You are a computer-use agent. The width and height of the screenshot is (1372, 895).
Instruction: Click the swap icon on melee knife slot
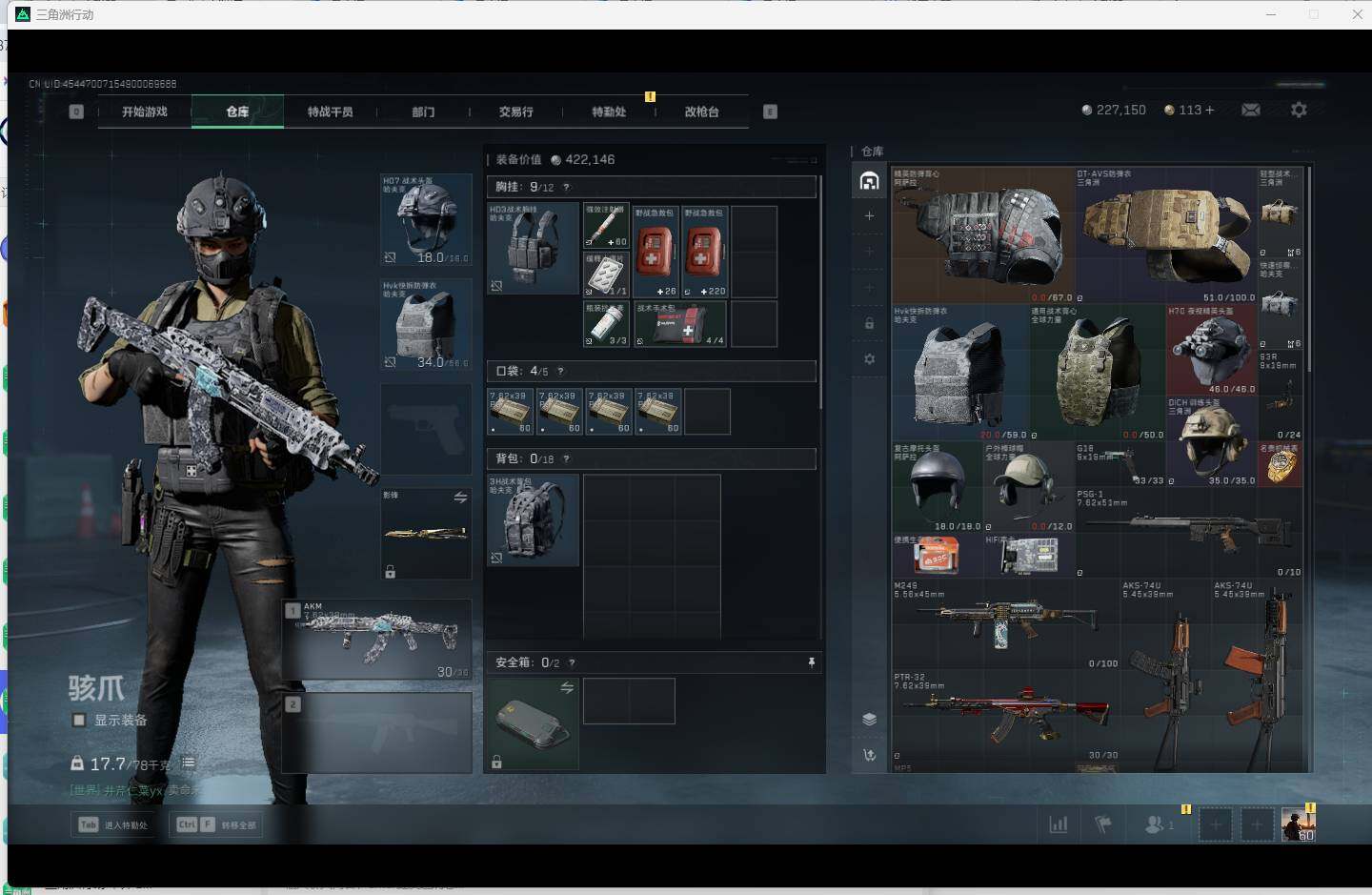click(x=460, y=498)
